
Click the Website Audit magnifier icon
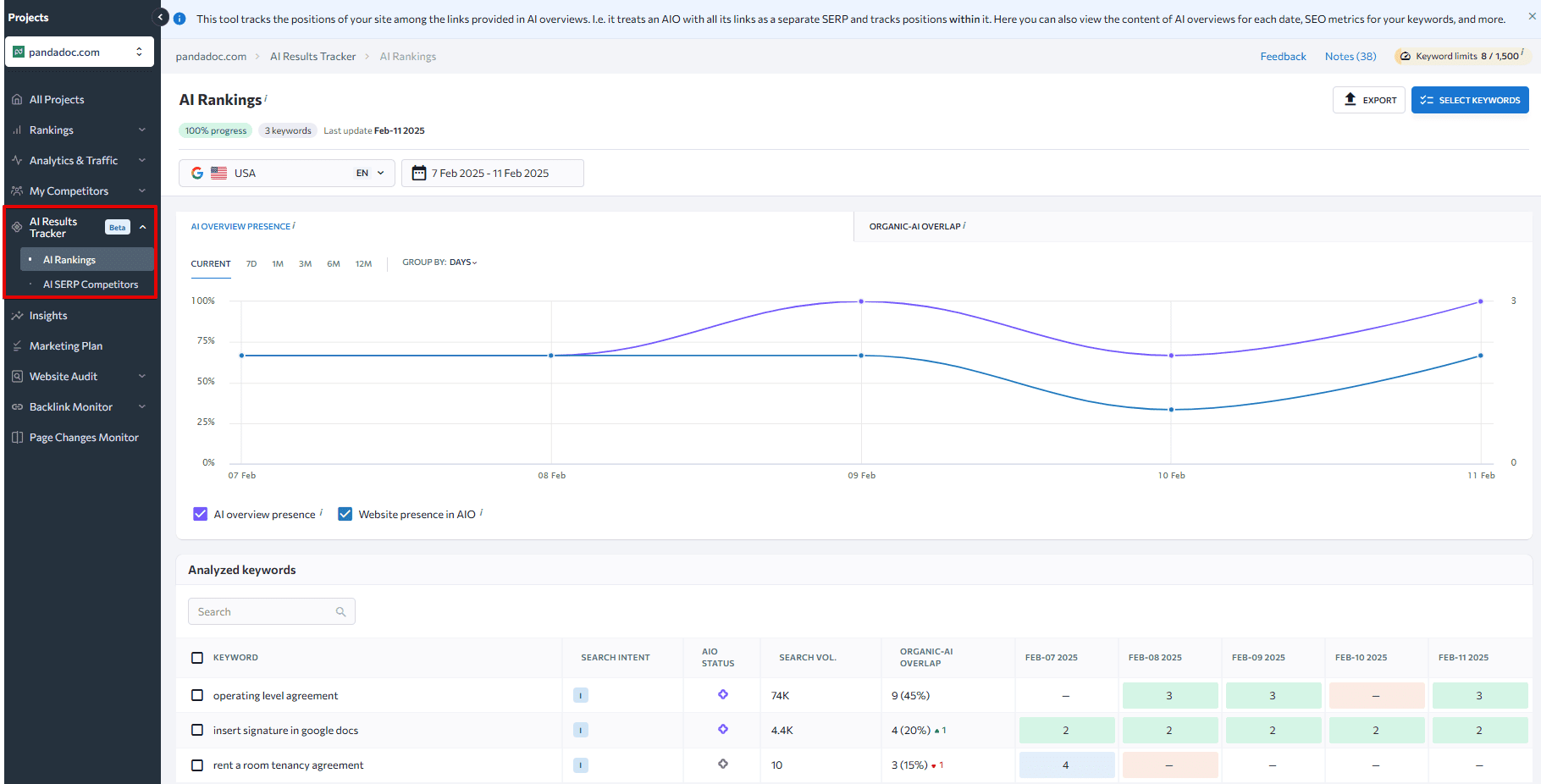pyautogui.click(x=17, y=377)
